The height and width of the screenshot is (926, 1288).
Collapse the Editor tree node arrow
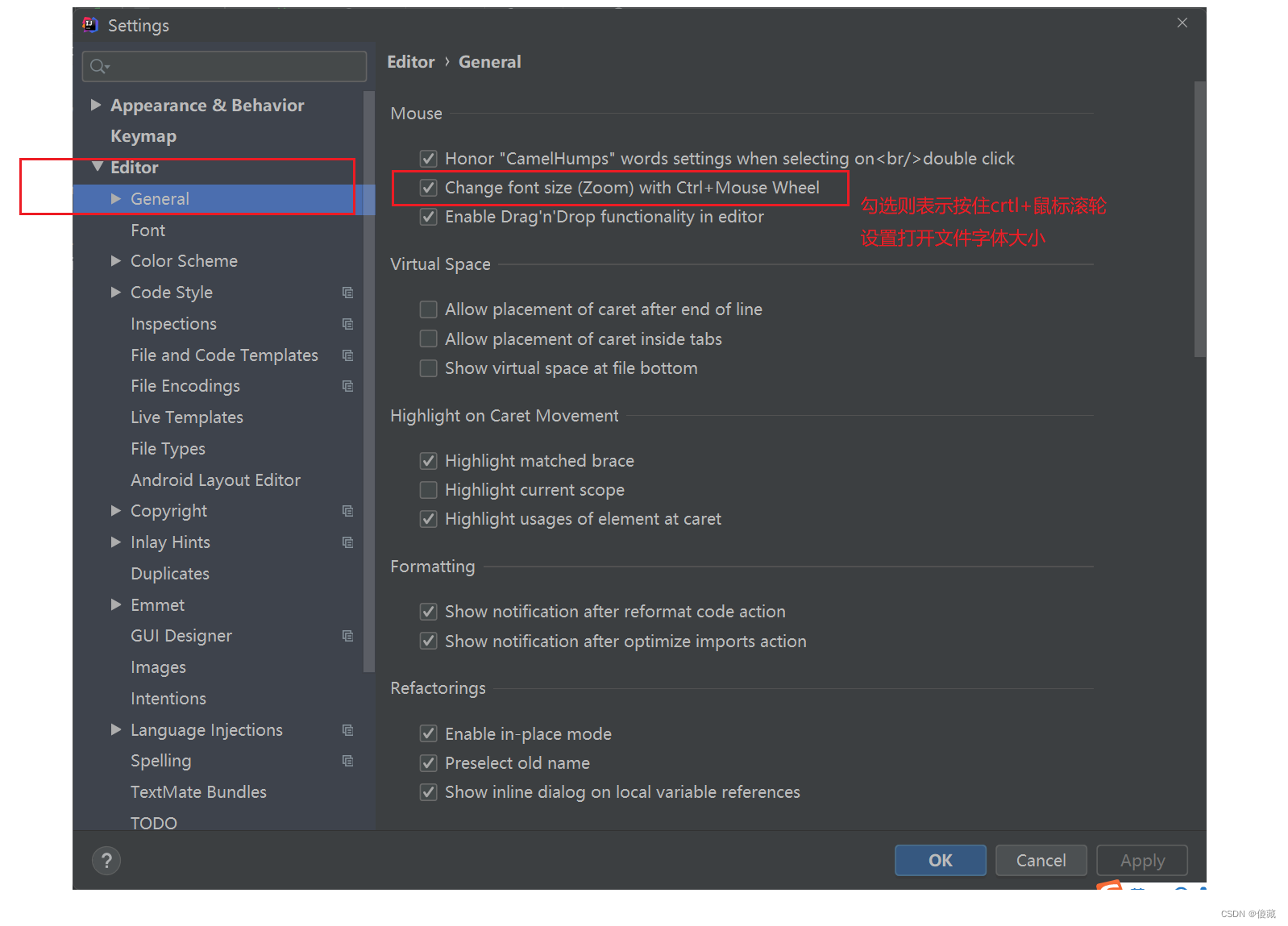[98, 167]
